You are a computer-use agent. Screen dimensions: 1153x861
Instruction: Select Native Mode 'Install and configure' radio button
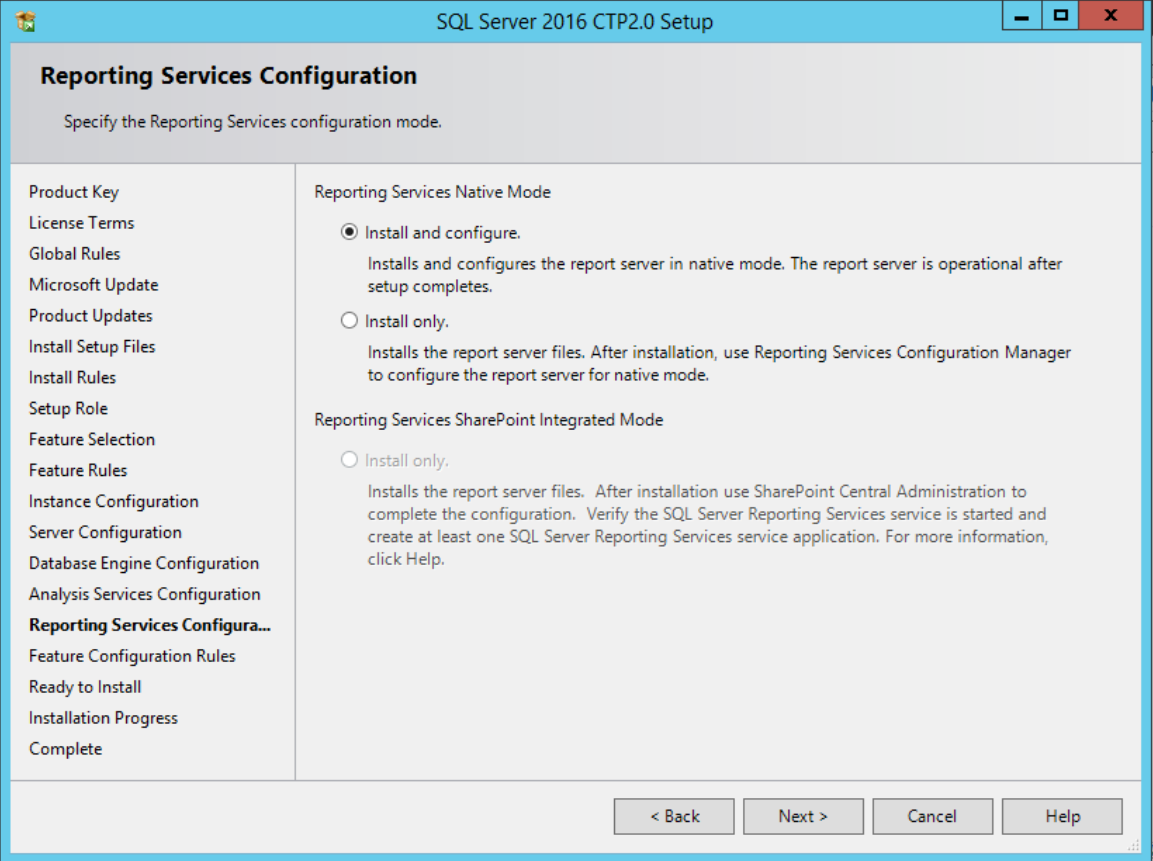[349, 232]
